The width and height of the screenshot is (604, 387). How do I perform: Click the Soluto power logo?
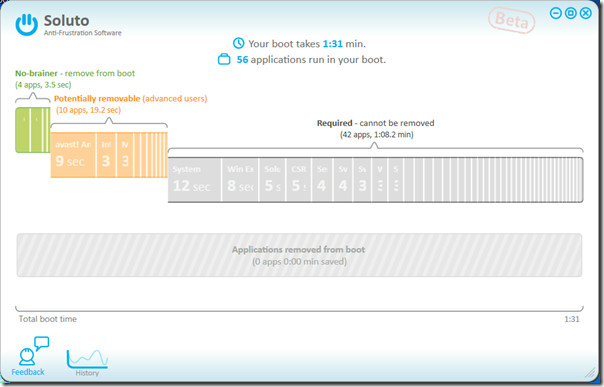coord(27,25)
